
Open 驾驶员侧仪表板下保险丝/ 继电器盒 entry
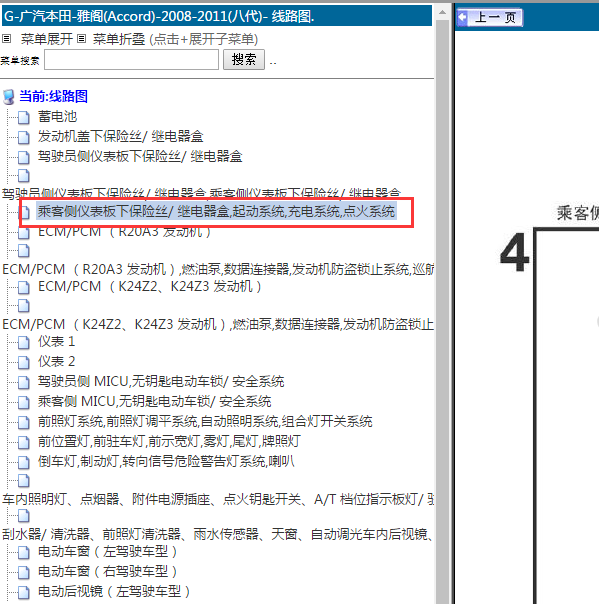tap(140, 156)
